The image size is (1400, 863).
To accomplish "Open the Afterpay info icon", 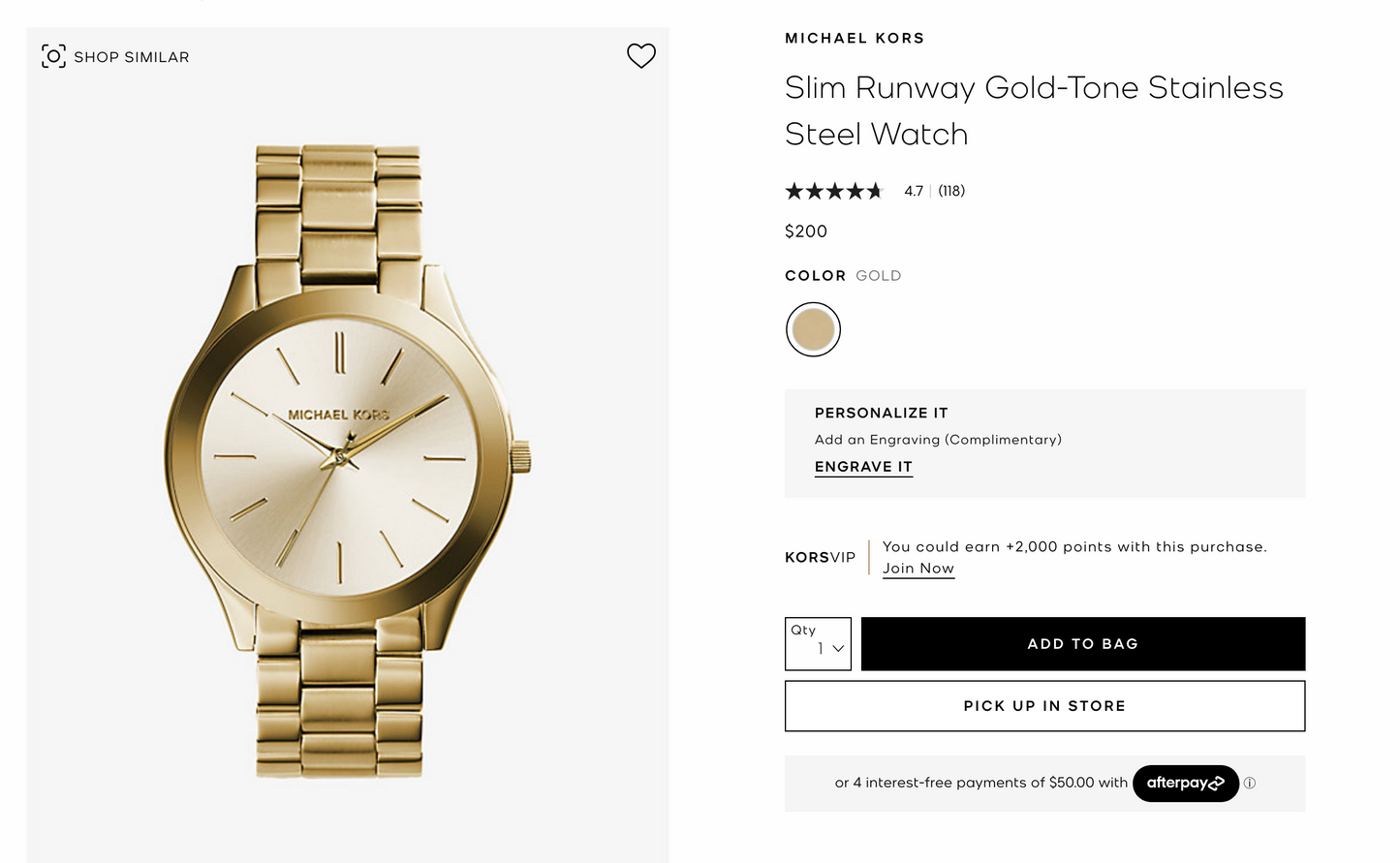I will pos(1250,784).
